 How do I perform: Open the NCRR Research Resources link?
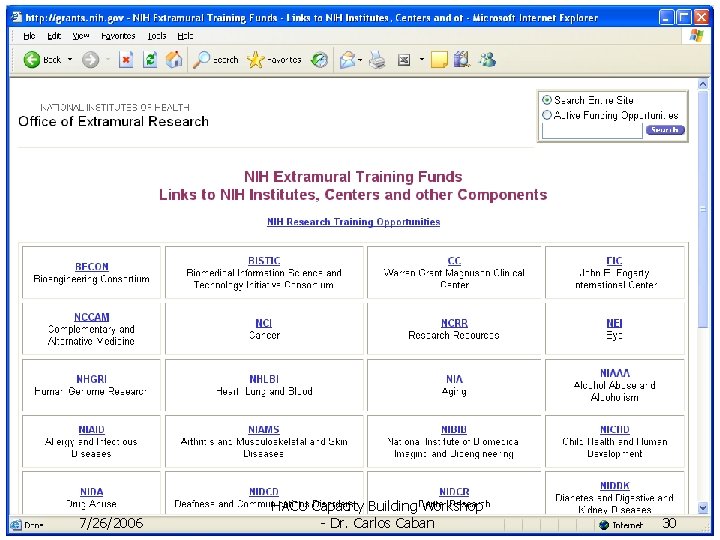pyautogui.click(x=454, y=323)
